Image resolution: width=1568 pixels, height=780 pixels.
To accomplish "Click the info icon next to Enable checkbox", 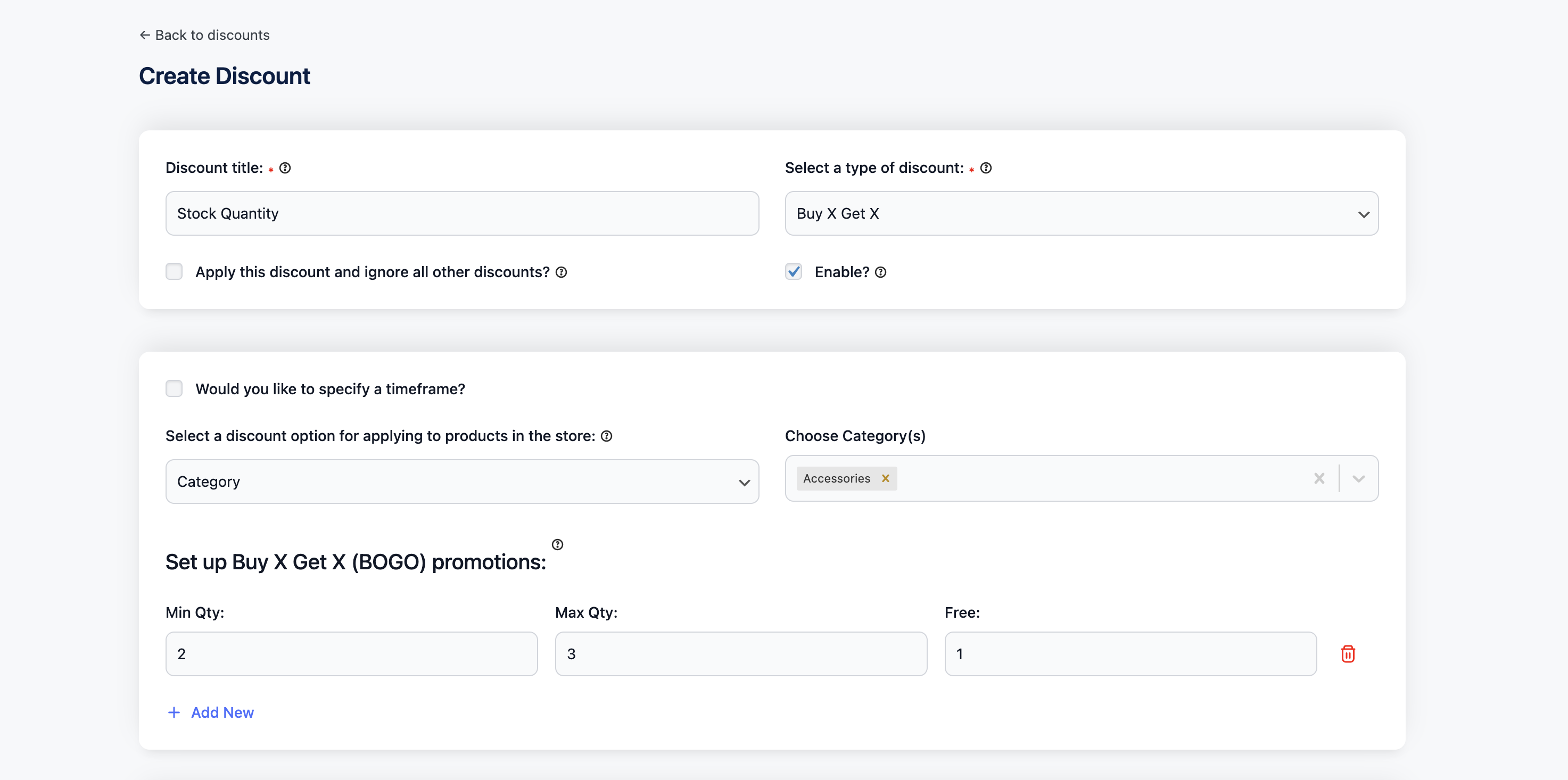I will 879,272.
